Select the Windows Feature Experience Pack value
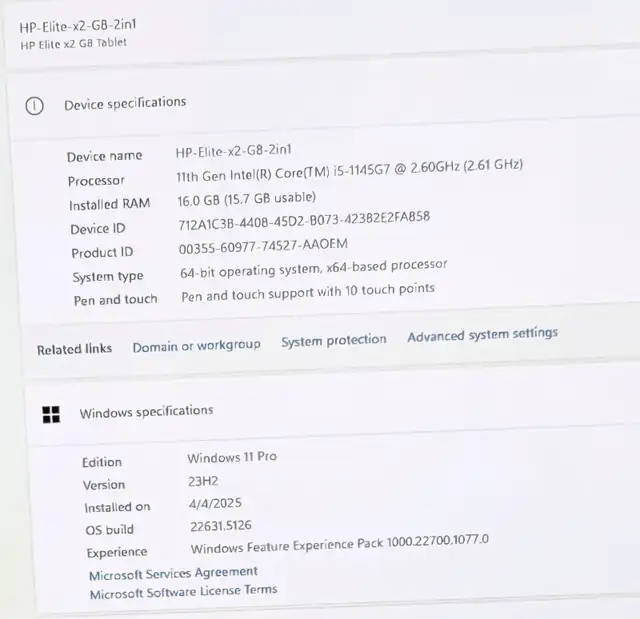Image resolution: width=640 pixels, height=619 pixels. [x=340, y=544]
